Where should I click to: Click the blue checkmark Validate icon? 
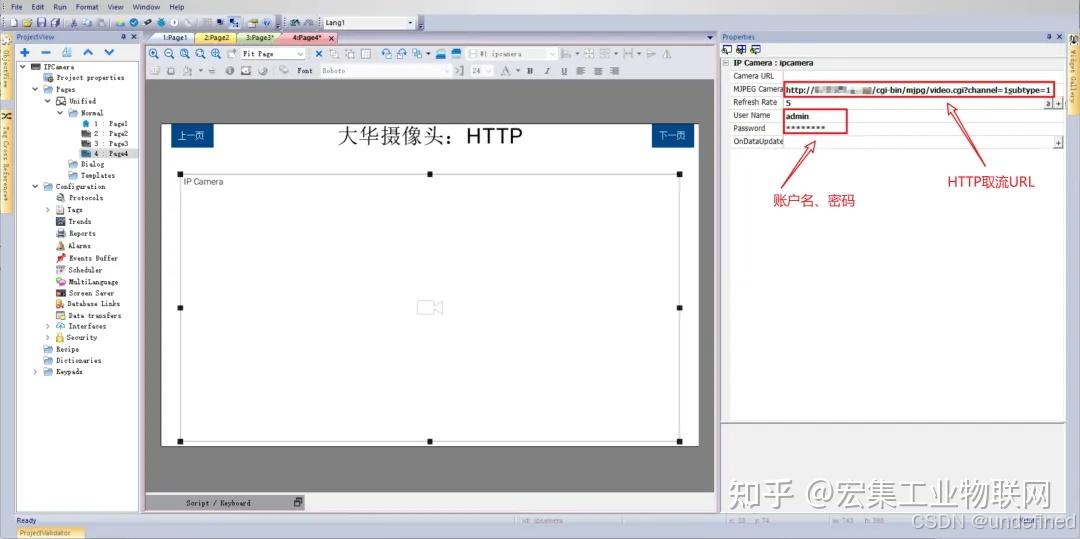134,23
